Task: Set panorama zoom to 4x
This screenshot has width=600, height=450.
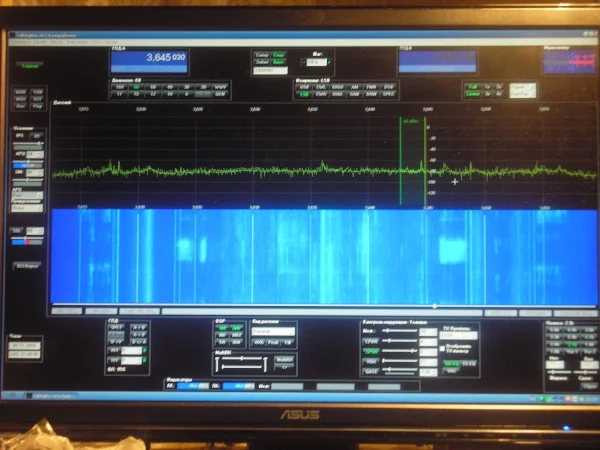Action: point(499,94)
